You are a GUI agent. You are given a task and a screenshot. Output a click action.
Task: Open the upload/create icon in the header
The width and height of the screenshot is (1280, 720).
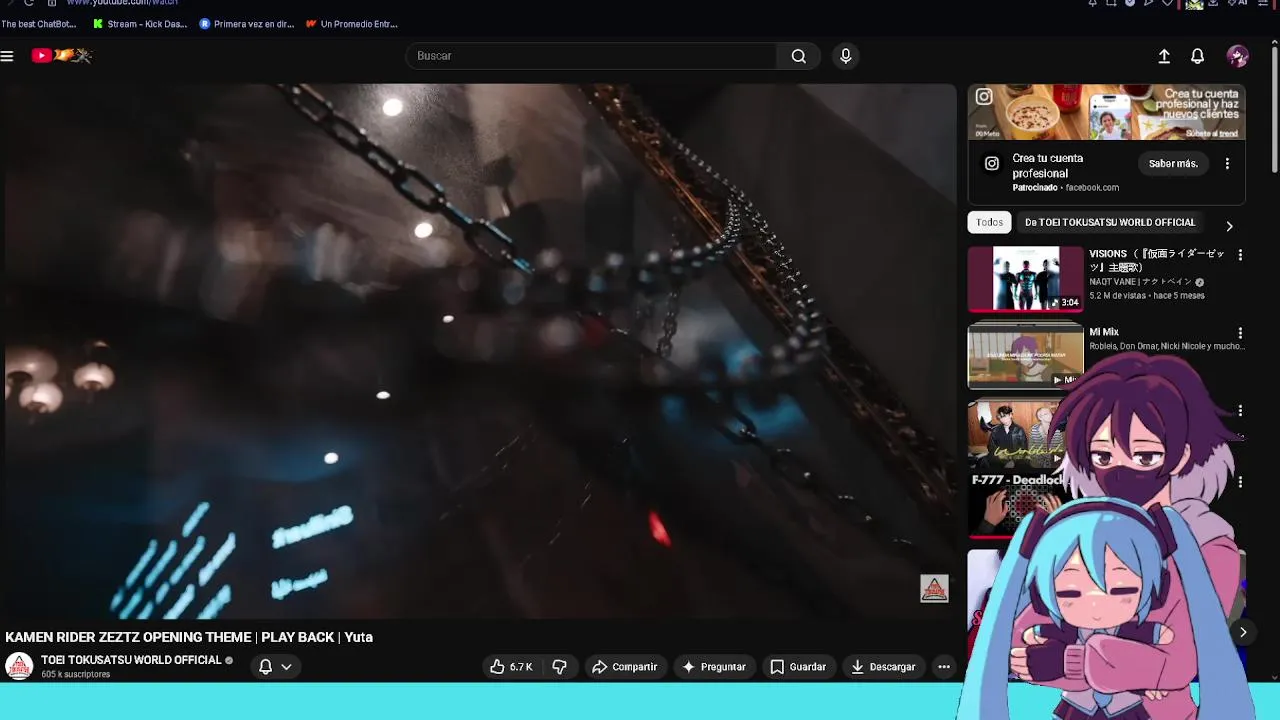click(1164, 56)
